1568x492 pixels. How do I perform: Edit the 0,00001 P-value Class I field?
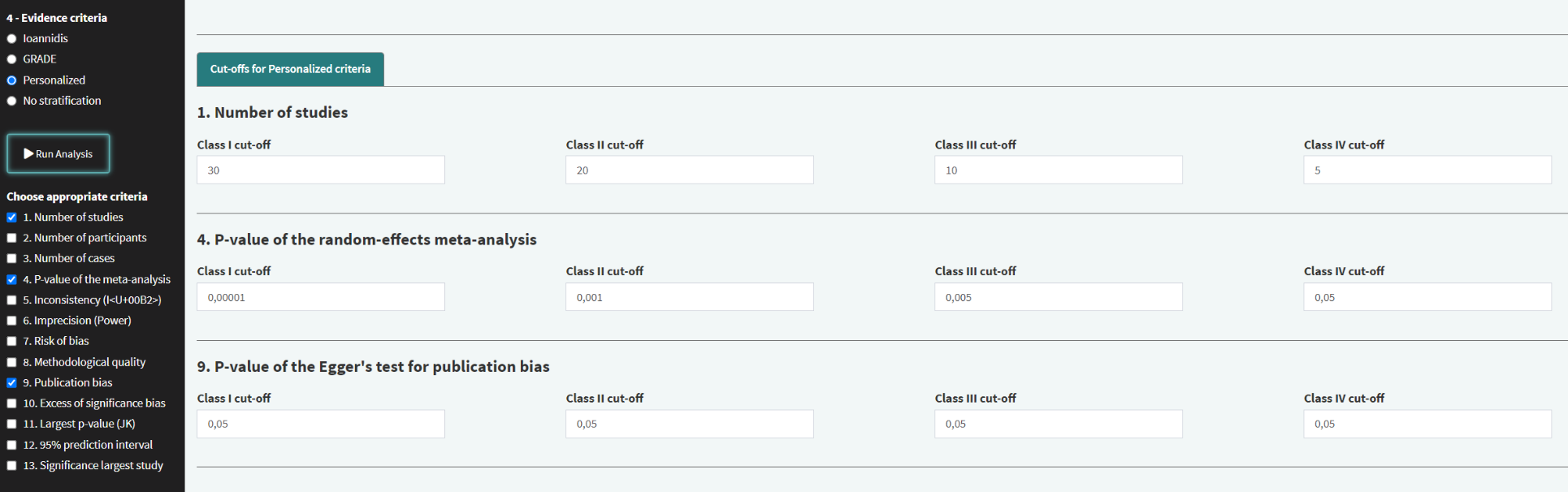click(x=320, y=297)
